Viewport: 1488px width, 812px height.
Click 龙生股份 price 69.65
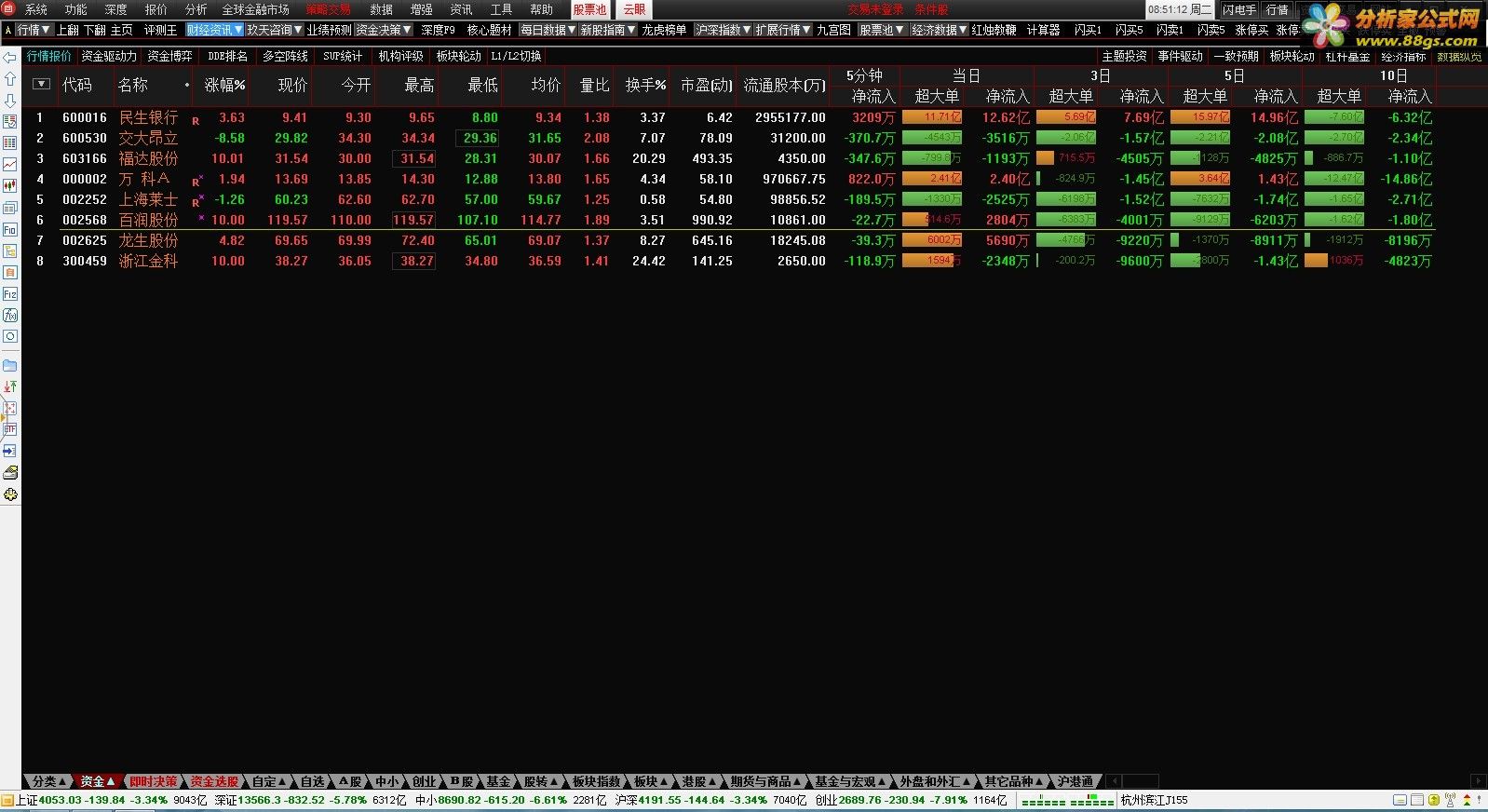point(291,240)
